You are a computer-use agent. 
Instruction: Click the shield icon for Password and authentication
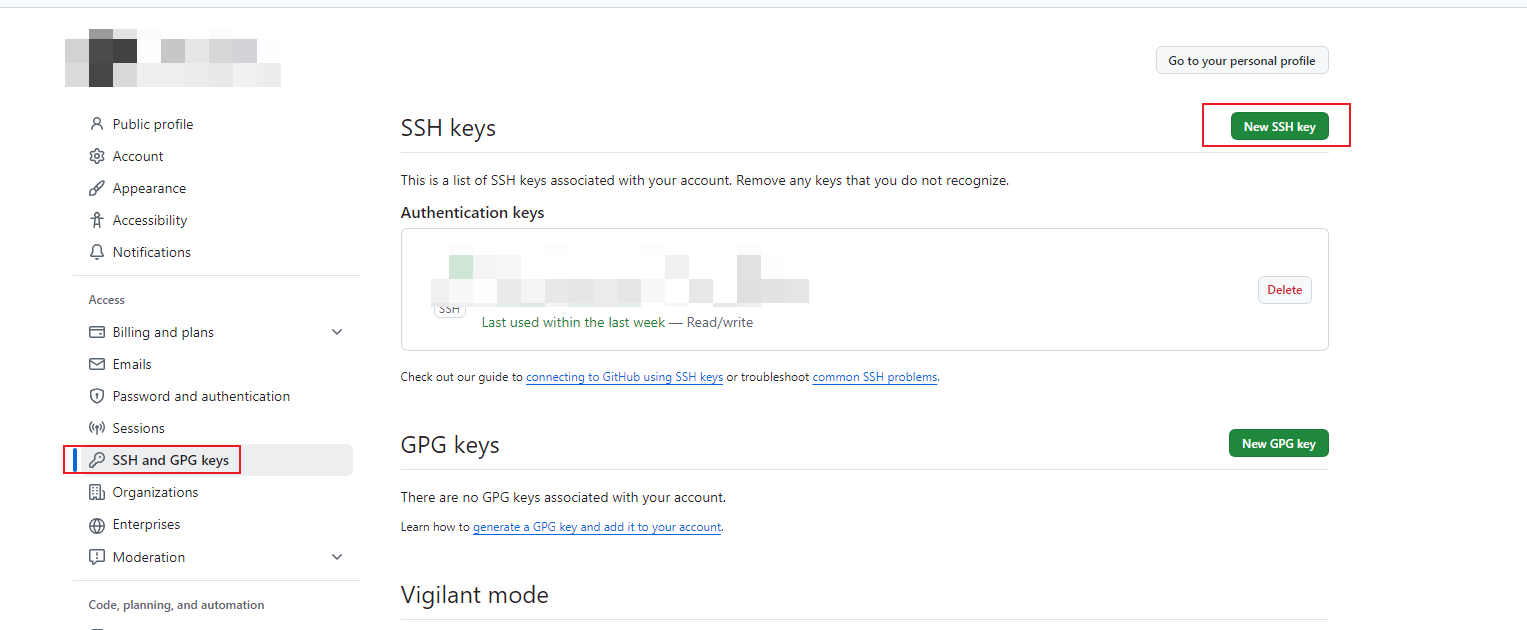coord(97,396)
